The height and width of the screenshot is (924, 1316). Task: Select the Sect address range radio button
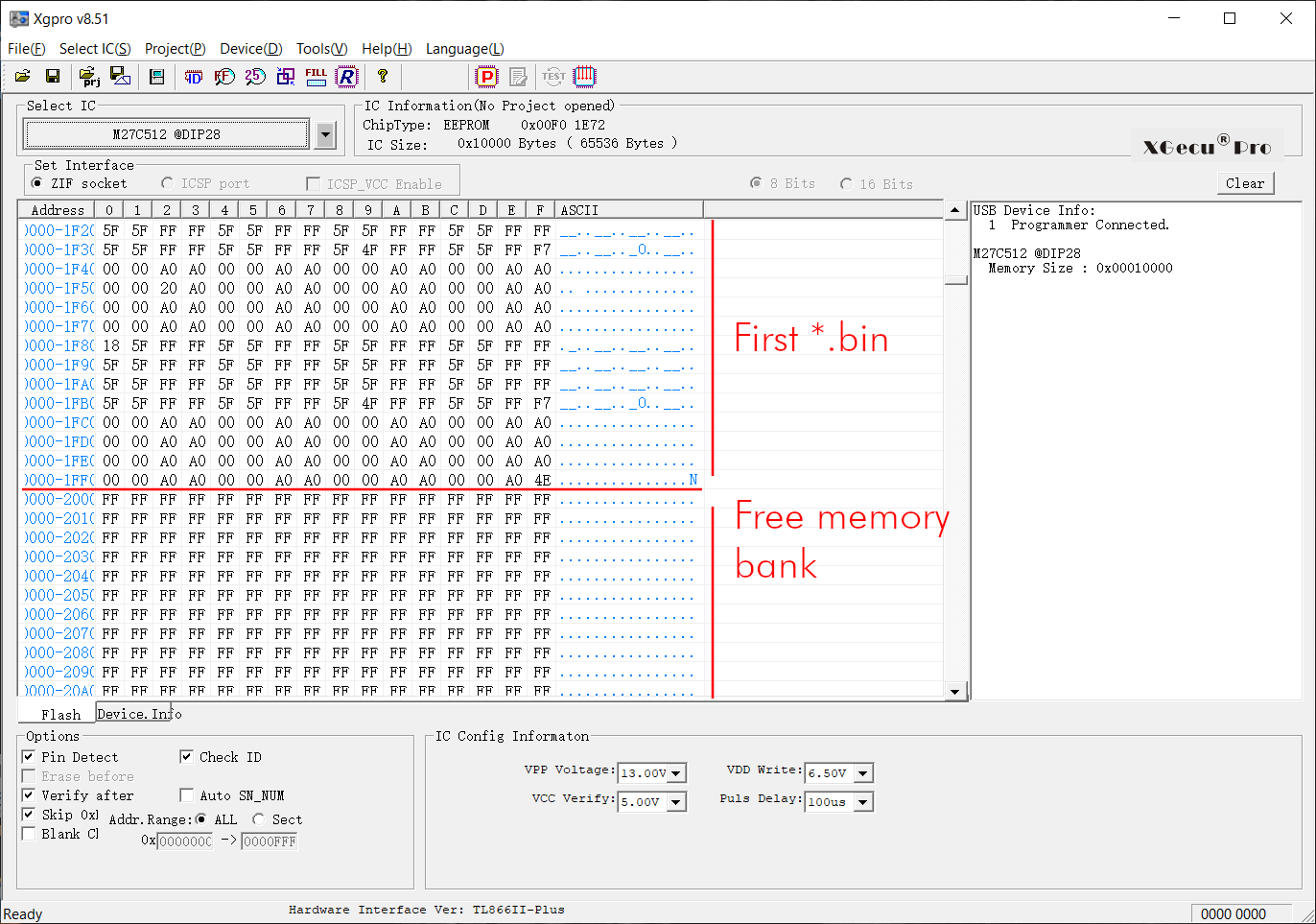click(x=259, y=819)
